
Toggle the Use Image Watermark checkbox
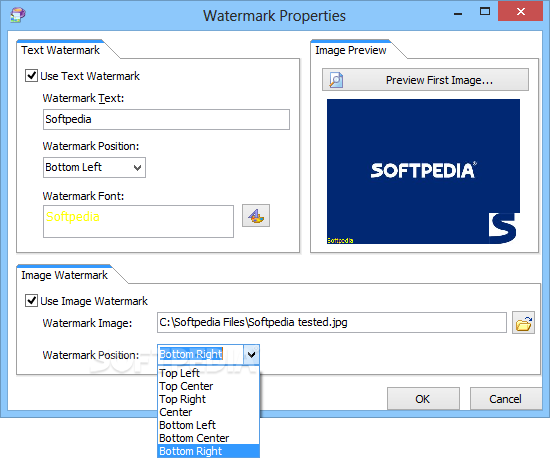[31, 301]
